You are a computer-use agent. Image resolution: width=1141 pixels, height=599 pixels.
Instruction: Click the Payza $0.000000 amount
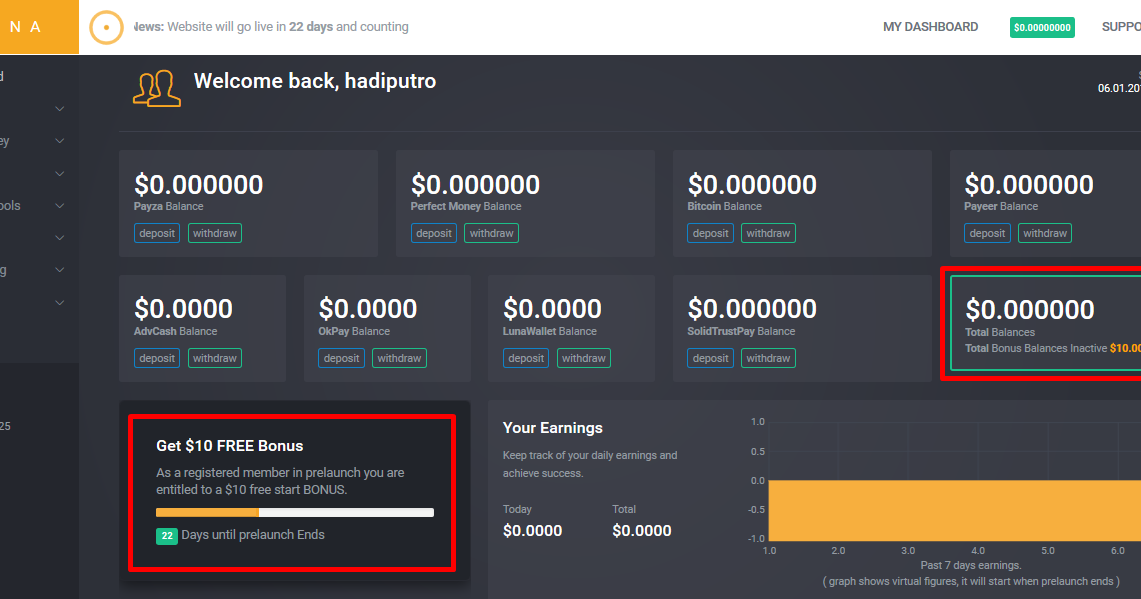199,184
